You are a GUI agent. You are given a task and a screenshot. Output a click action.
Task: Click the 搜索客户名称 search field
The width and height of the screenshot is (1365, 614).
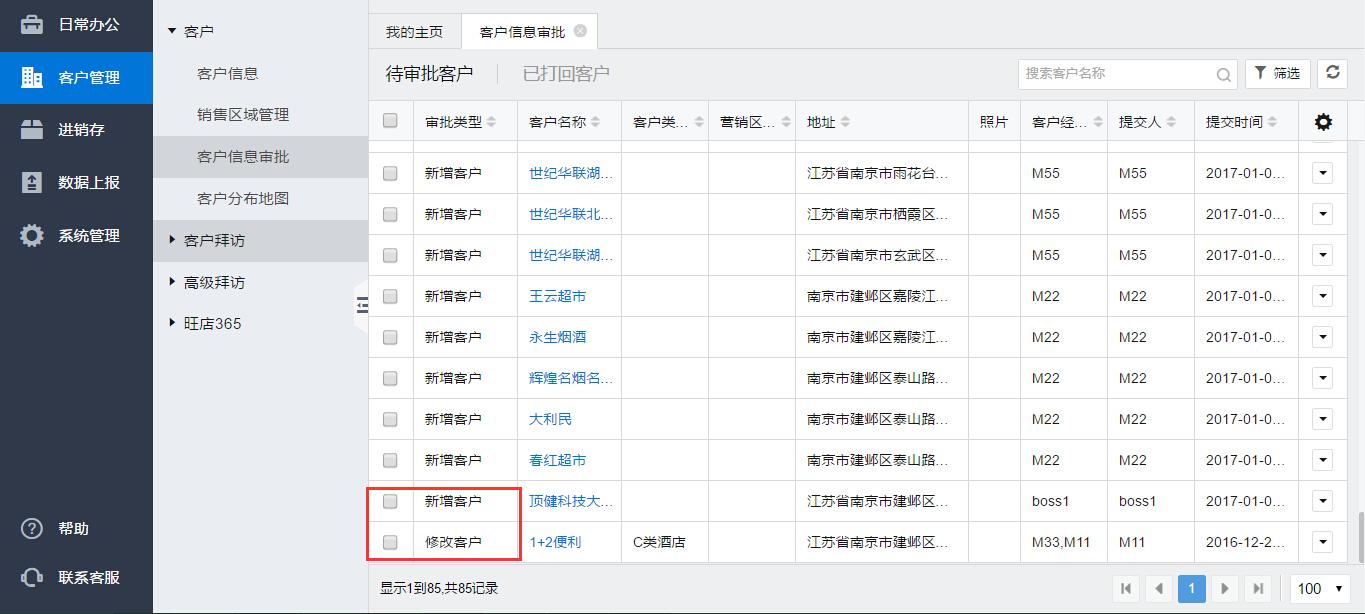pos(1115,74)
